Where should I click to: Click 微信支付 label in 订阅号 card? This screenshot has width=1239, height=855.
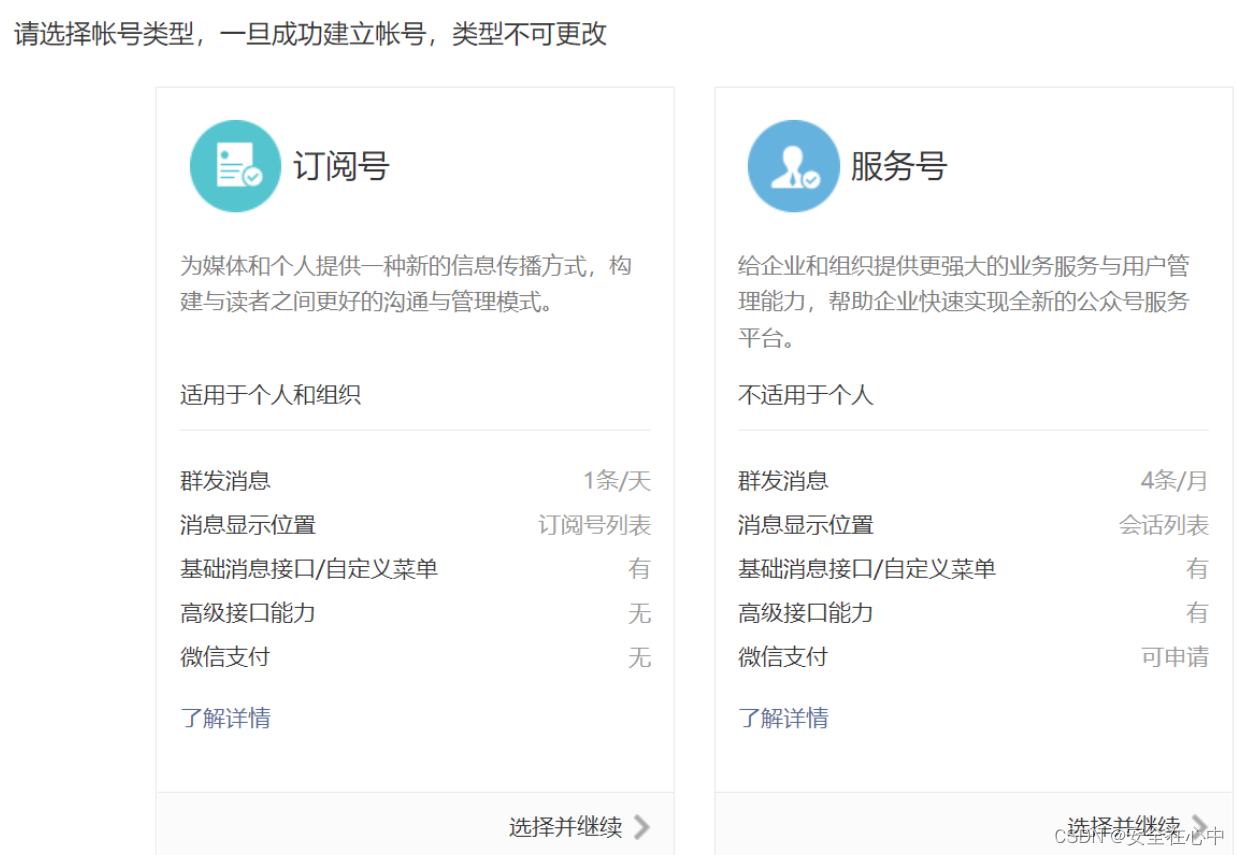click(225, 657)
